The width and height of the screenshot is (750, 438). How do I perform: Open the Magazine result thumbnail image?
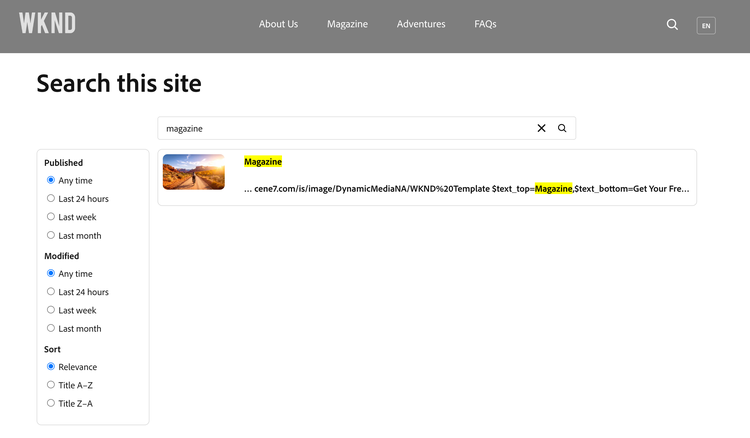pos(194,172)
